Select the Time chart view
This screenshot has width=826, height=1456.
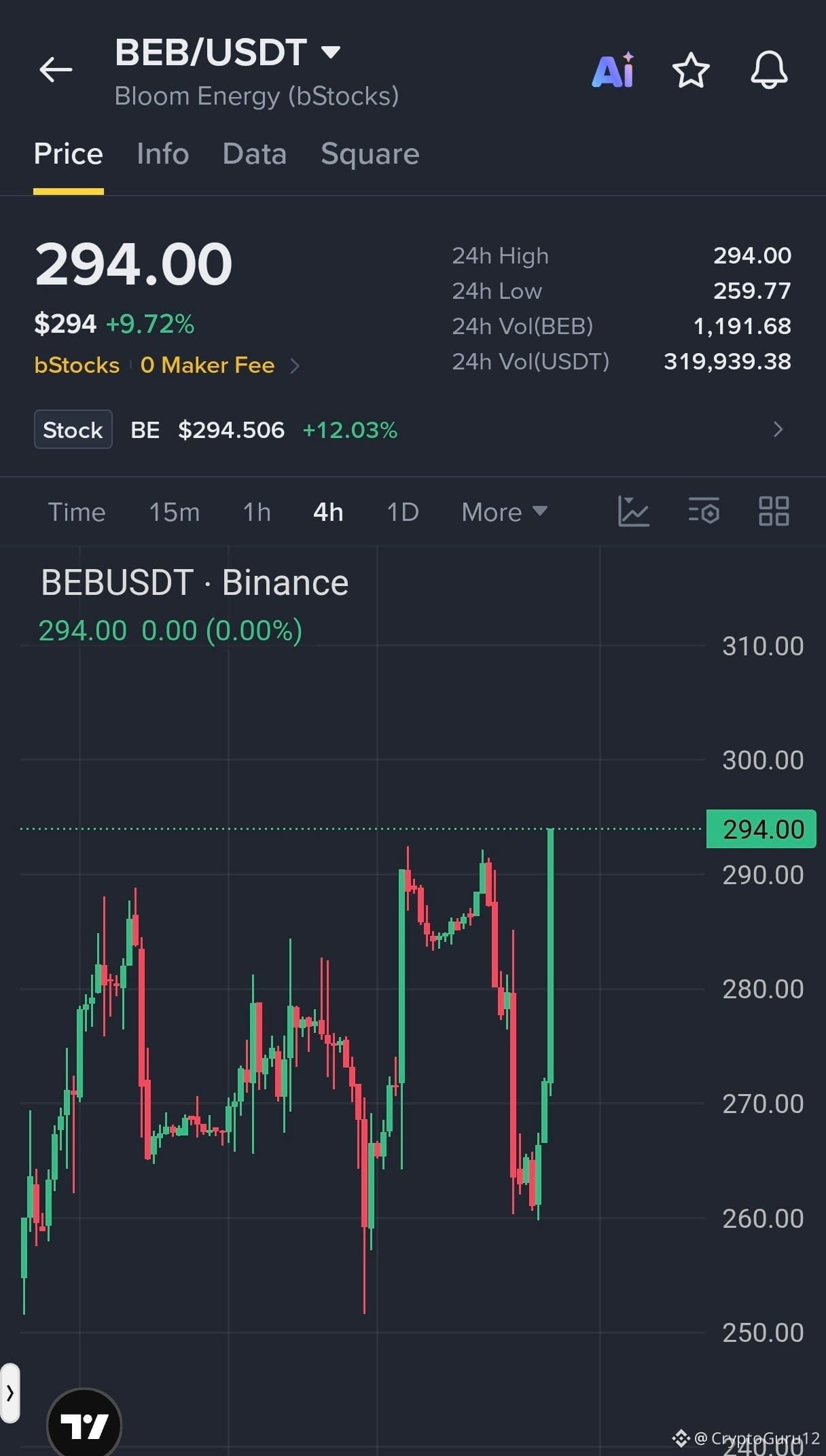[x=77, y=512]
